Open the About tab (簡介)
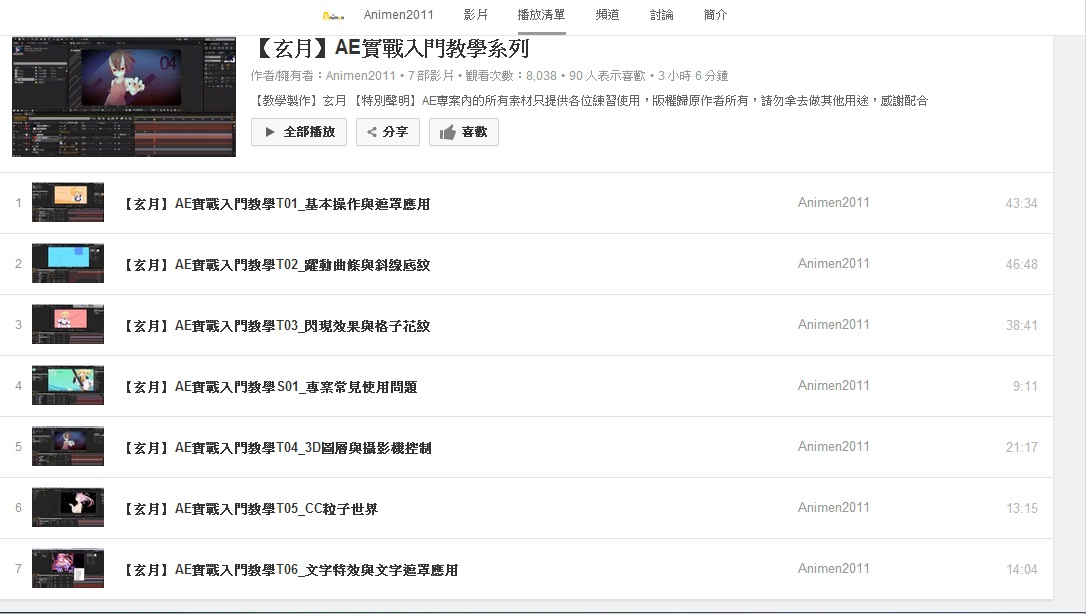1086x614 pixels. pyautogui.click(x=715, y=15)
